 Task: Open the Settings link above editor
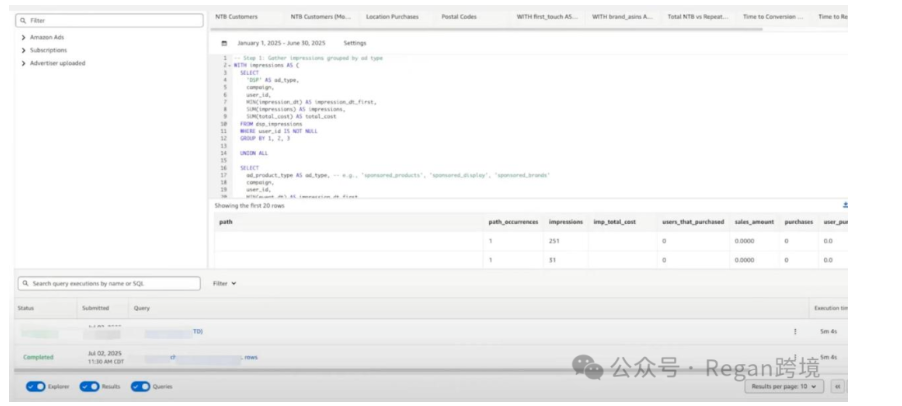pyautogui.click(x=354, y=44)
